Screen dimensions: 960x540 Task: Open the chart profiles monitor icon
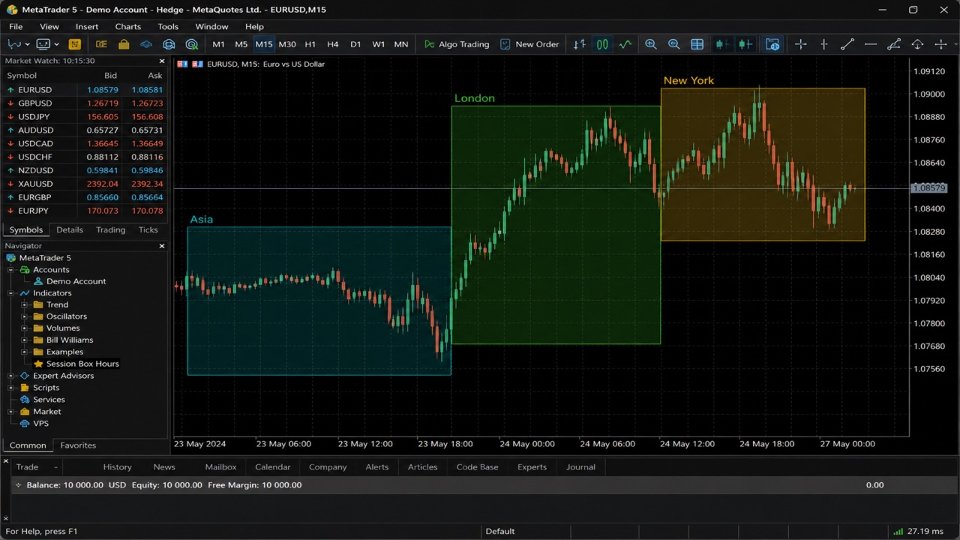43,44
